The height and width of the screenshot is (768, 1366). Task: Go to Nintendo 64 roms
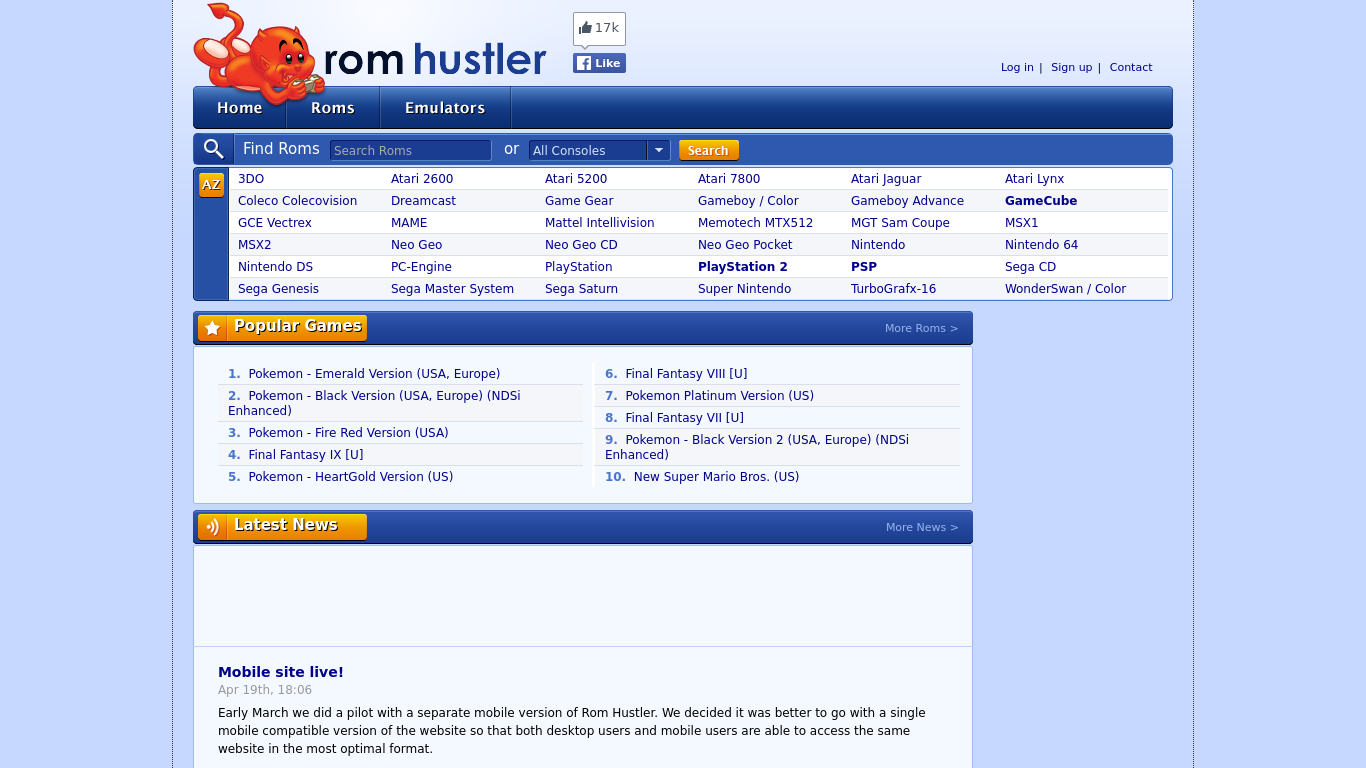coord(1041,245)
